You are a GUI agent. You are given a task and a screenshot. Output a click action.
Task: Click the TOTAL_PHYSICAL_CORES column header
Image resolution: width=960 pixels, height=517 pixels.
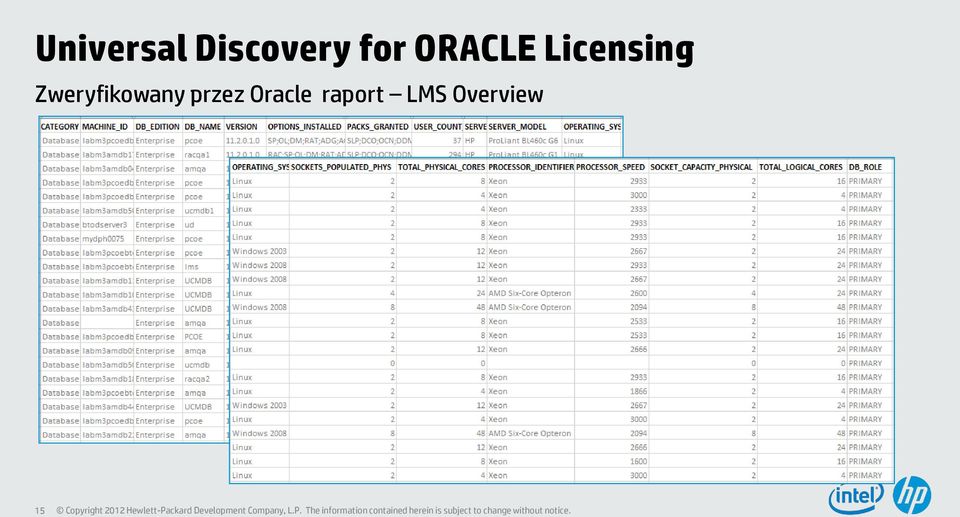441,167
